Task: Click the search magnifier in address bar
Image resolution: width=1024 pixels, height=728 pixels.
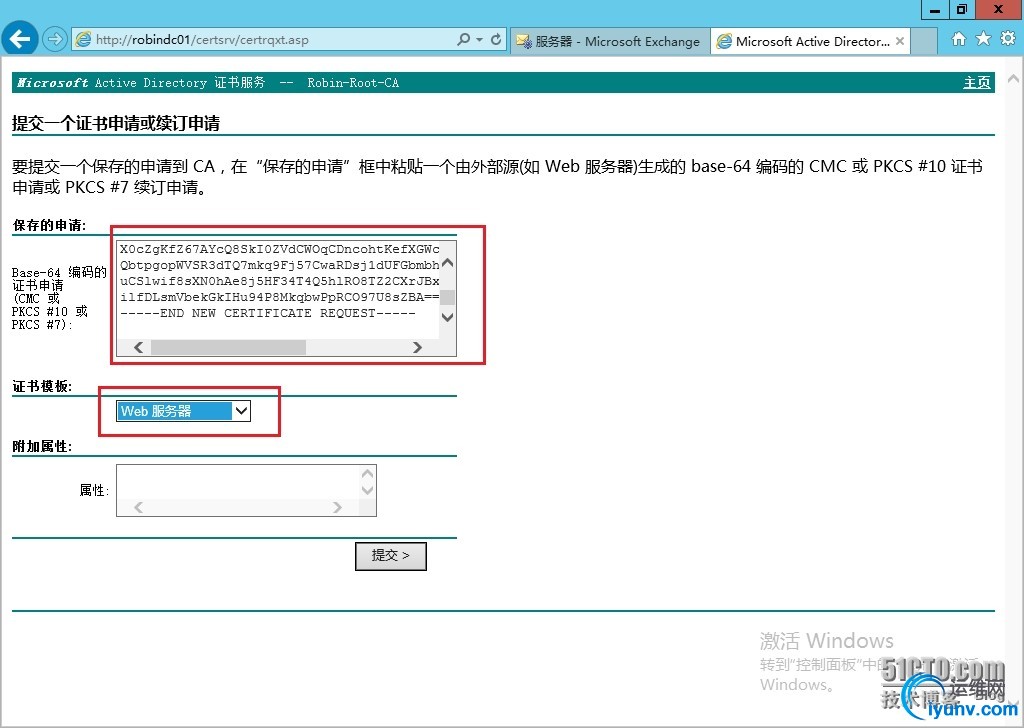Action: pos(464,39)
